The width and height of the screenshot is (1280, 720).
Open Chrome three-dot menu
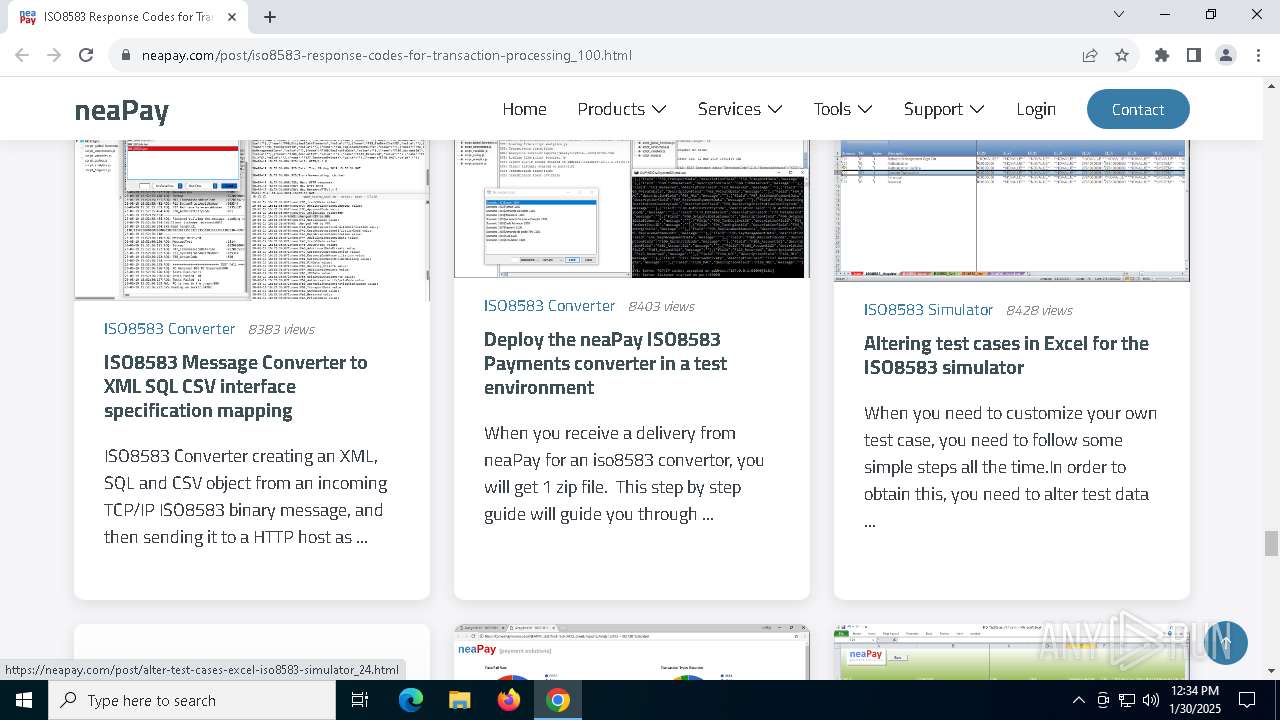click(x=1258, y=55)
